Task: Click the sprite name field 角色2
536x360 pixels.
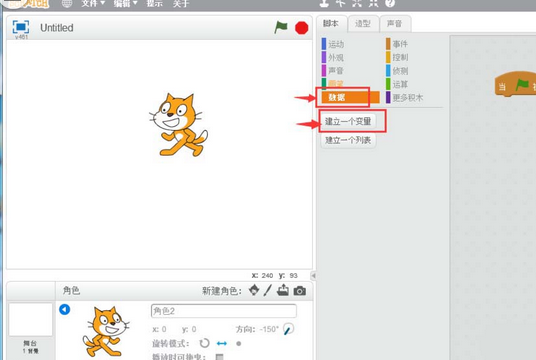Action: click(224, 311)
